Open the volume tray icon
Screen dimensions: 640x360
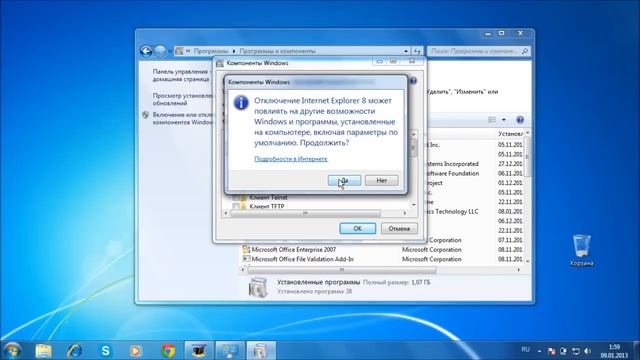[x=587, y=351]
